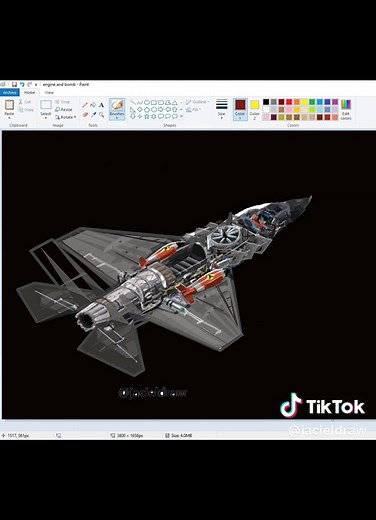376x520 pixels.
Task: Open the shape Fill dropdown
Action: [x=194, y=109]
